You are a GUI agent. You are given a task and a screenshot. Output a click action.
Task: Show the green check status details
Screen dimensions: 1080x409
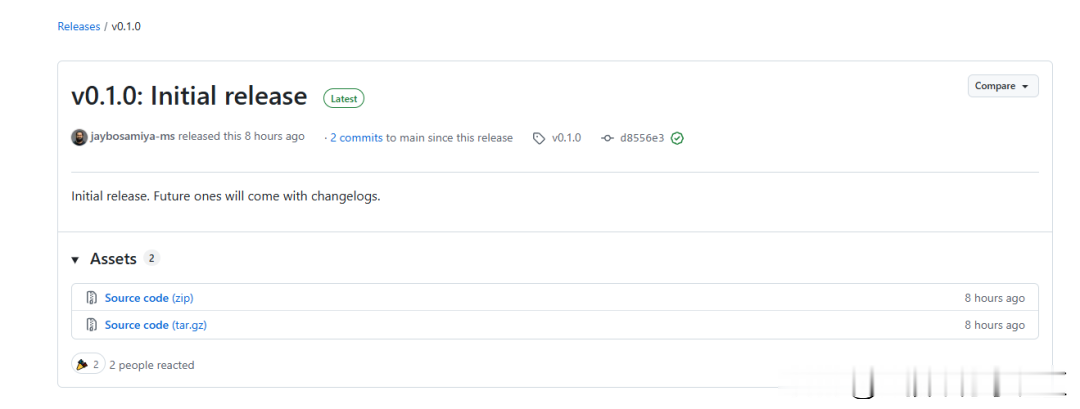677,138
